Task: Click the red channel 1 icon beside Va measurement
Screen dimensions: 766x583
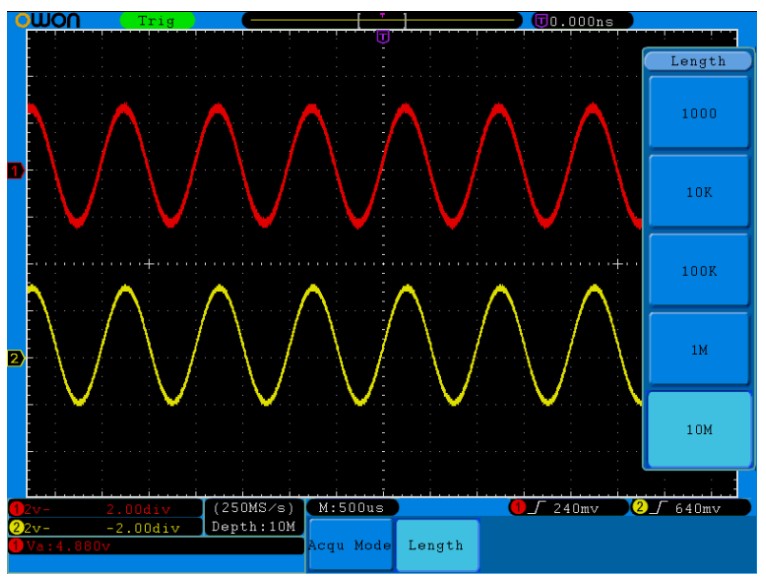Action: 17,546
